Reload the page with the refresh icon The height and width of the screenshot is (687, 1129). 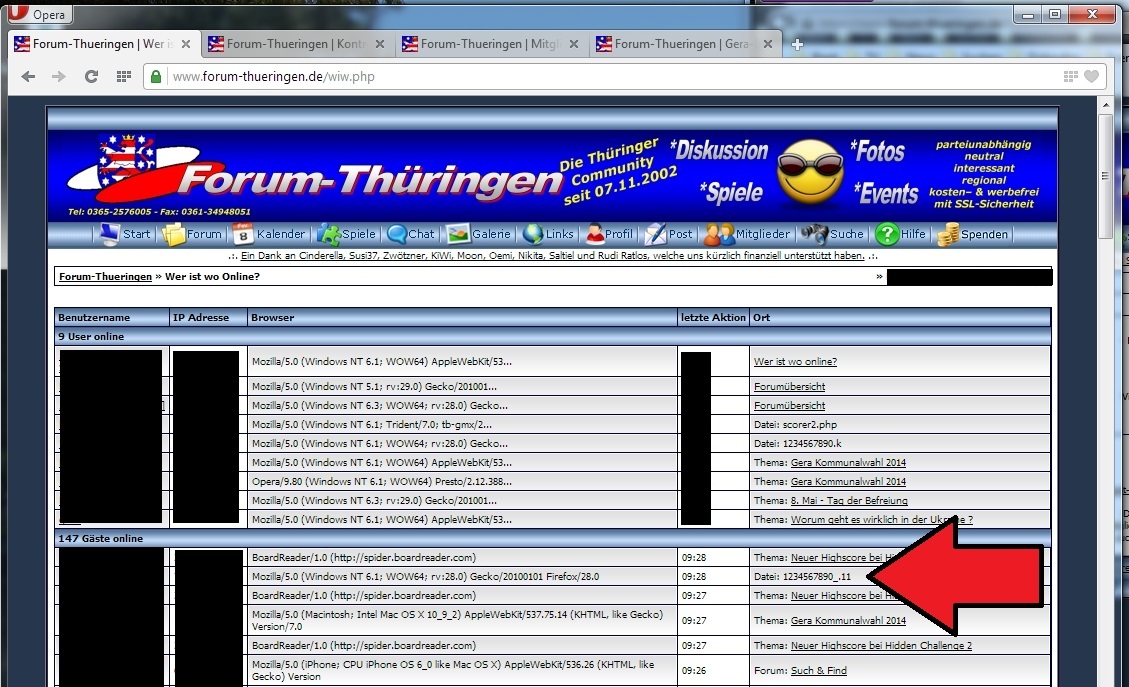click(91, 76)
